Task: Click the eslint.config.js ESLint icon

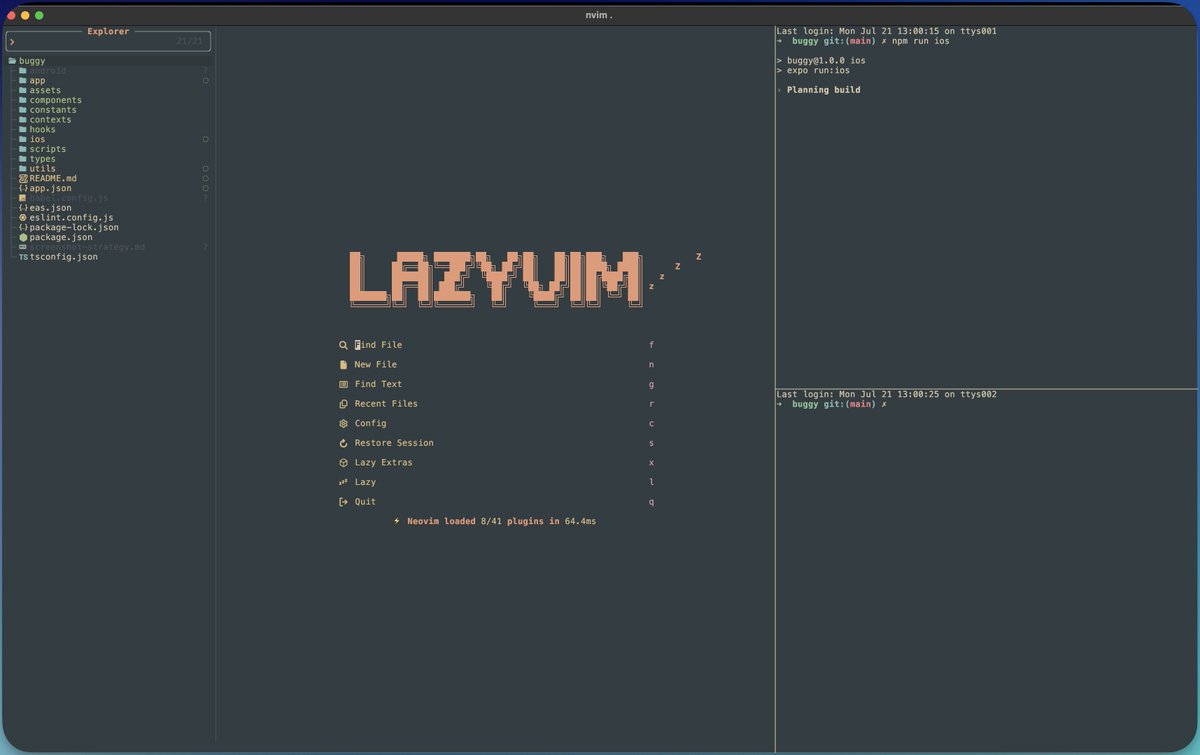Action: tap(23, 217)
